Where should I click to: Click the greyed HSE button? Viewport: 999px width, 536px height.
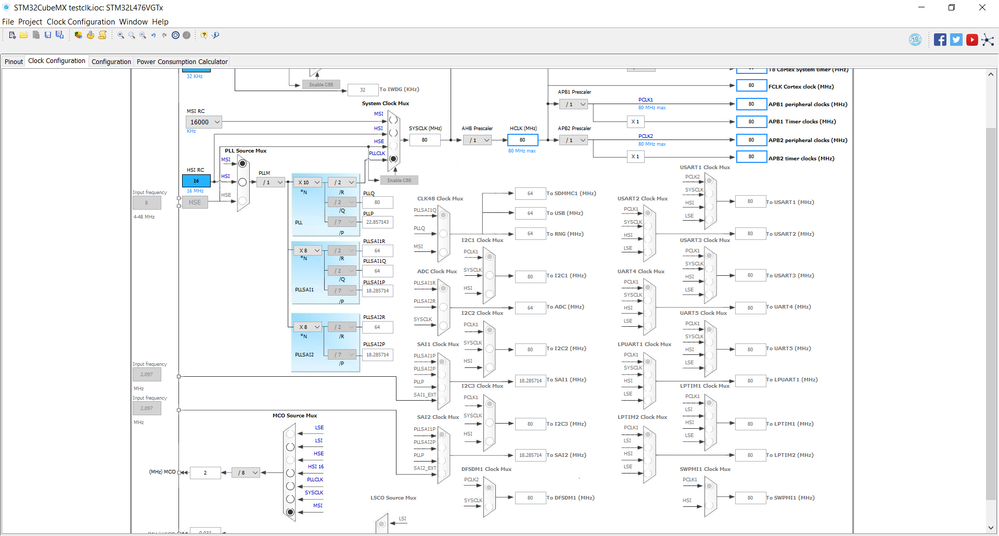194,202
